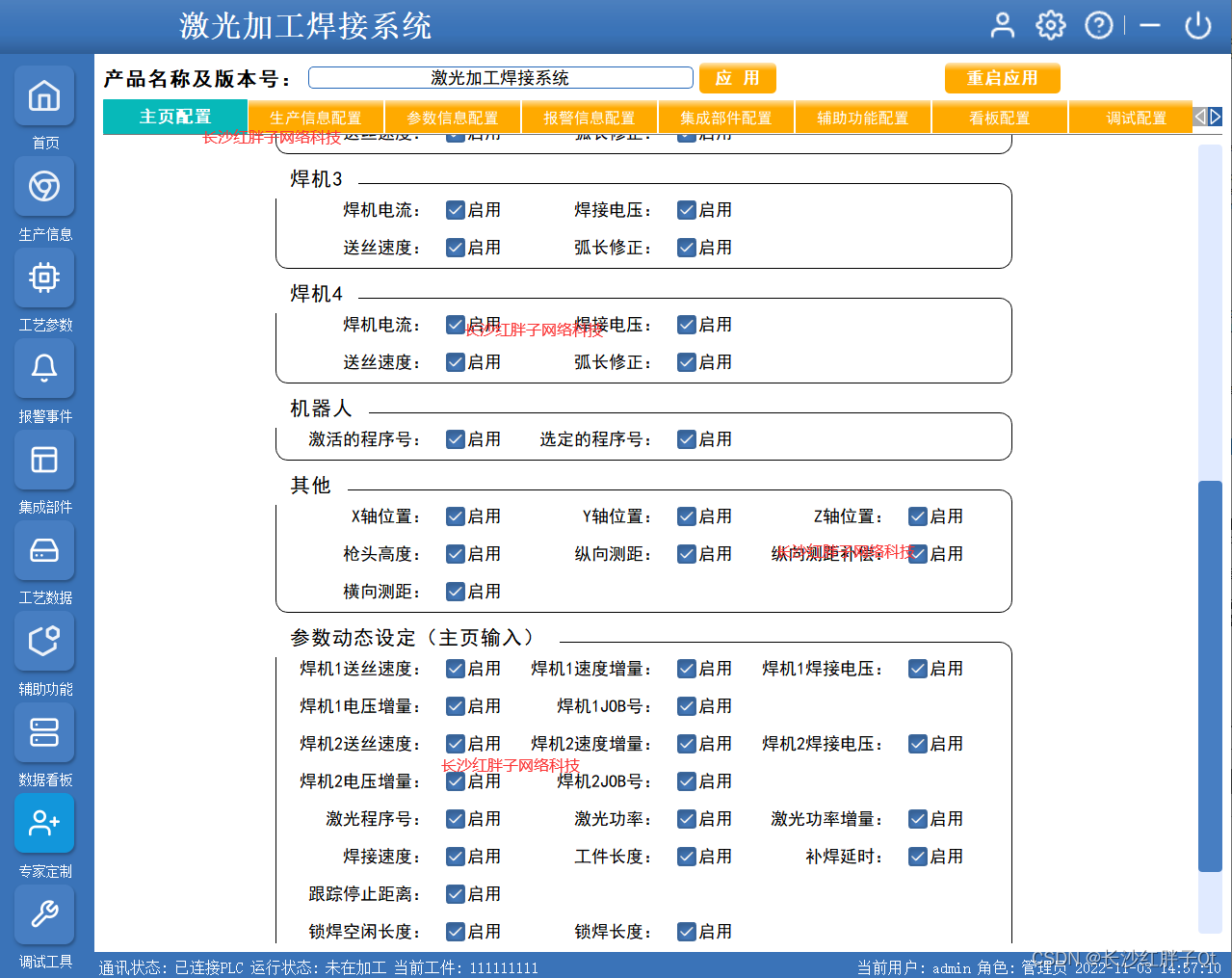Toggle 锁焊空闲长度 启用 checkbox
Viewport: 1232px width, 978px height.
tap(456, 932)
